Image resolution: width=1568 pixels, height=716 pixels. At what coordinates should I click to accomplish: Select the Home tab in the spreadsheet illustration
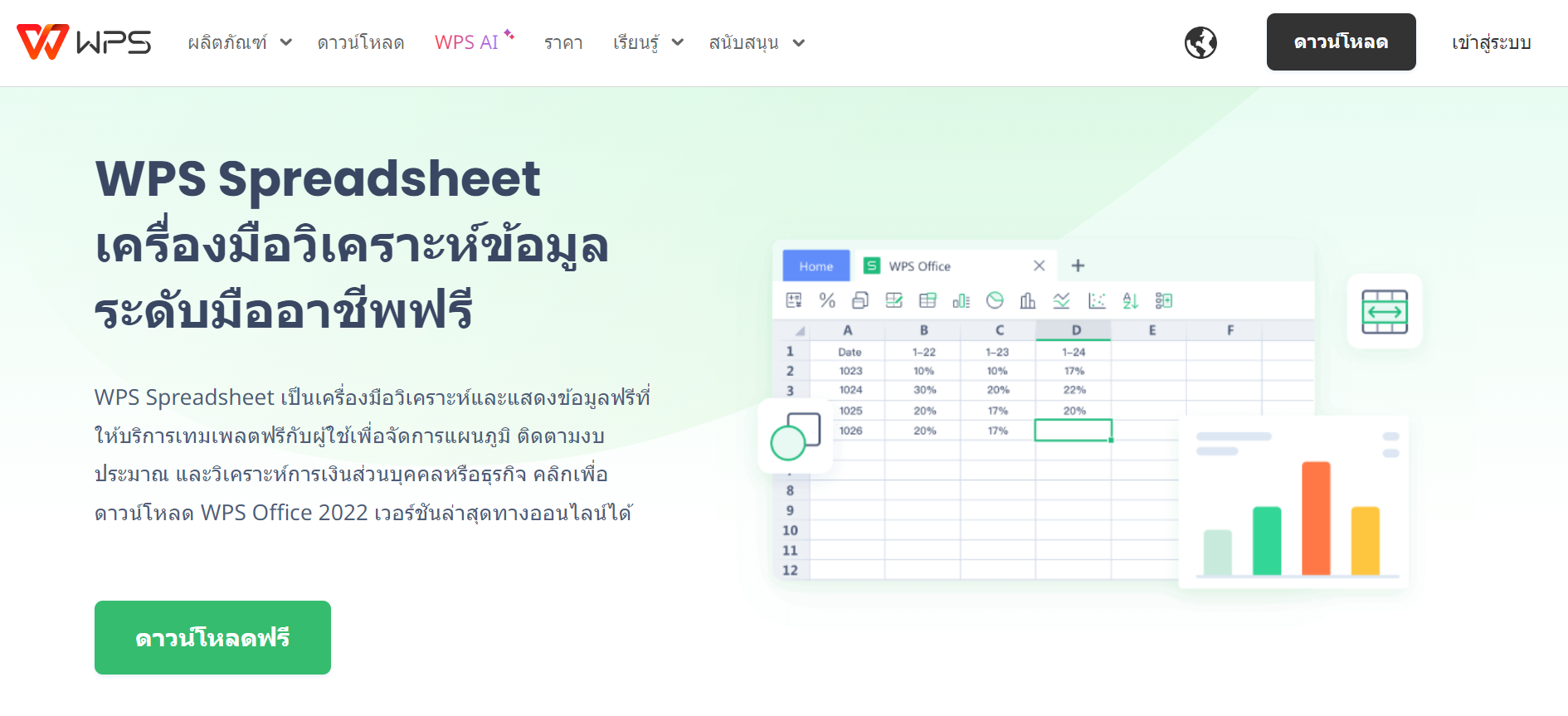(x=816, y=266)
